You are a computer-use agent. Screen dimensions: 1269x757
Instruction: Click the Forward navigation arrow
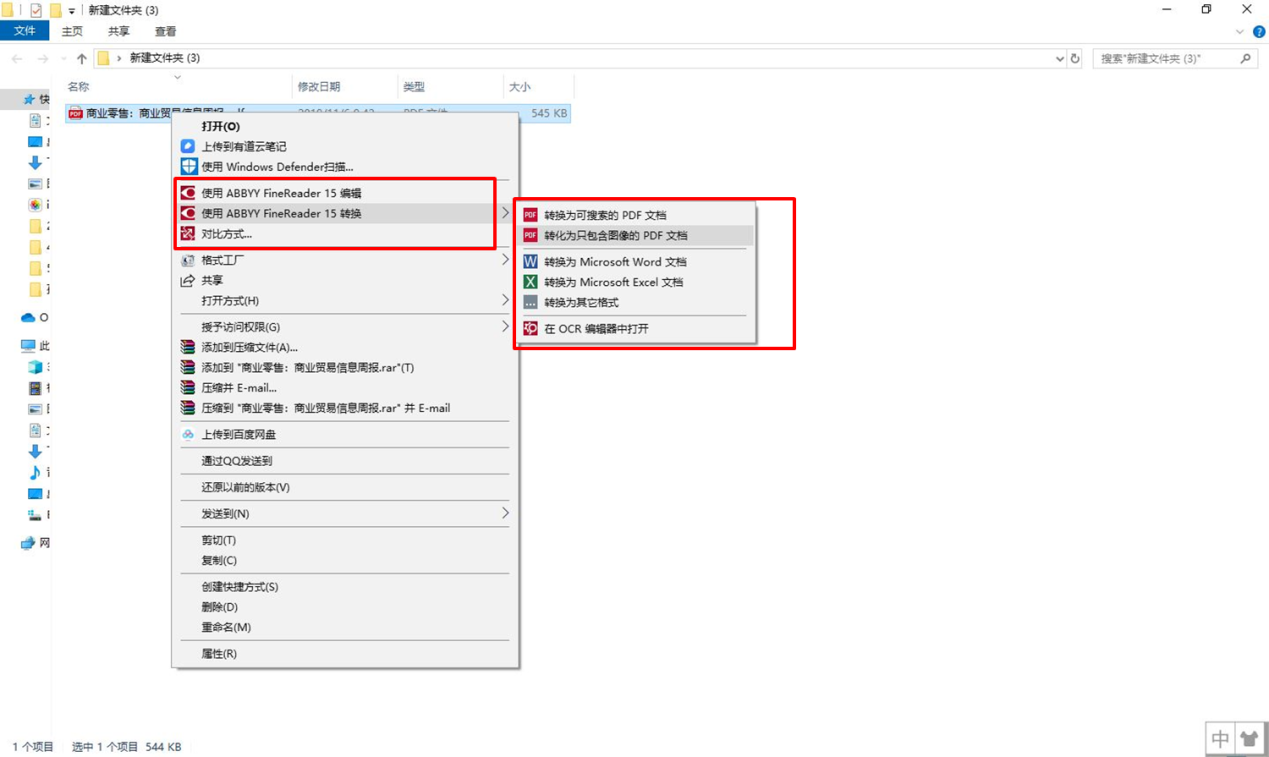[42, 59]
